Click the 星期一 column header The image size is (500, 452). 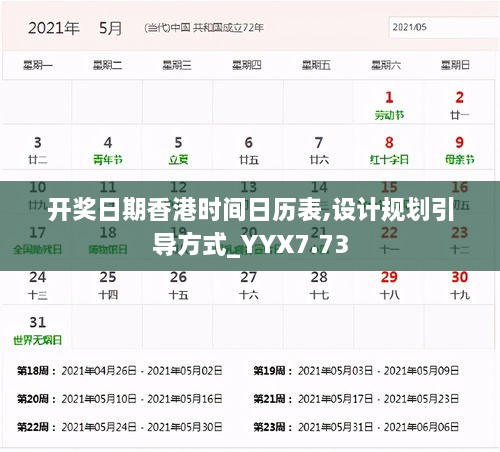(37, 65)
